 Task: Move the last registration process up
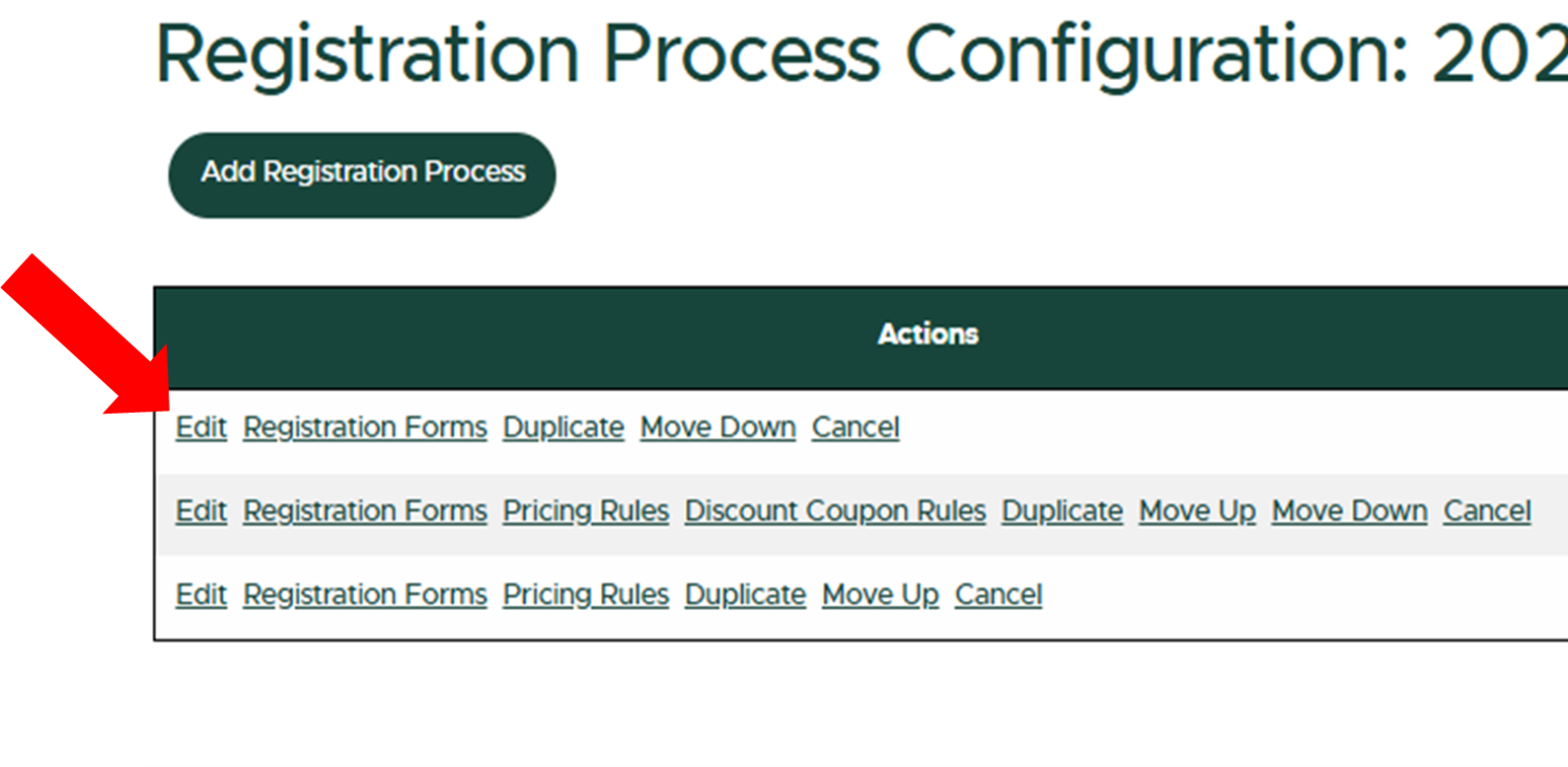tap(879, 594)
